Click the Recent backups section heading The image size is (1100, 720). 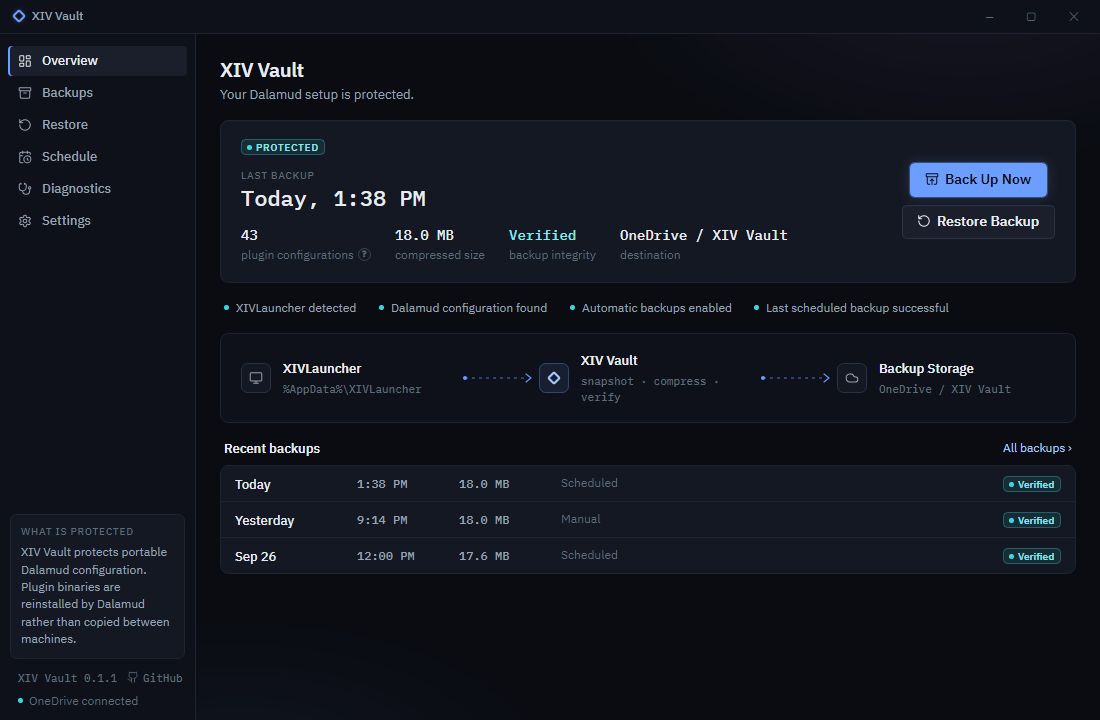click(x=272, y=448)
